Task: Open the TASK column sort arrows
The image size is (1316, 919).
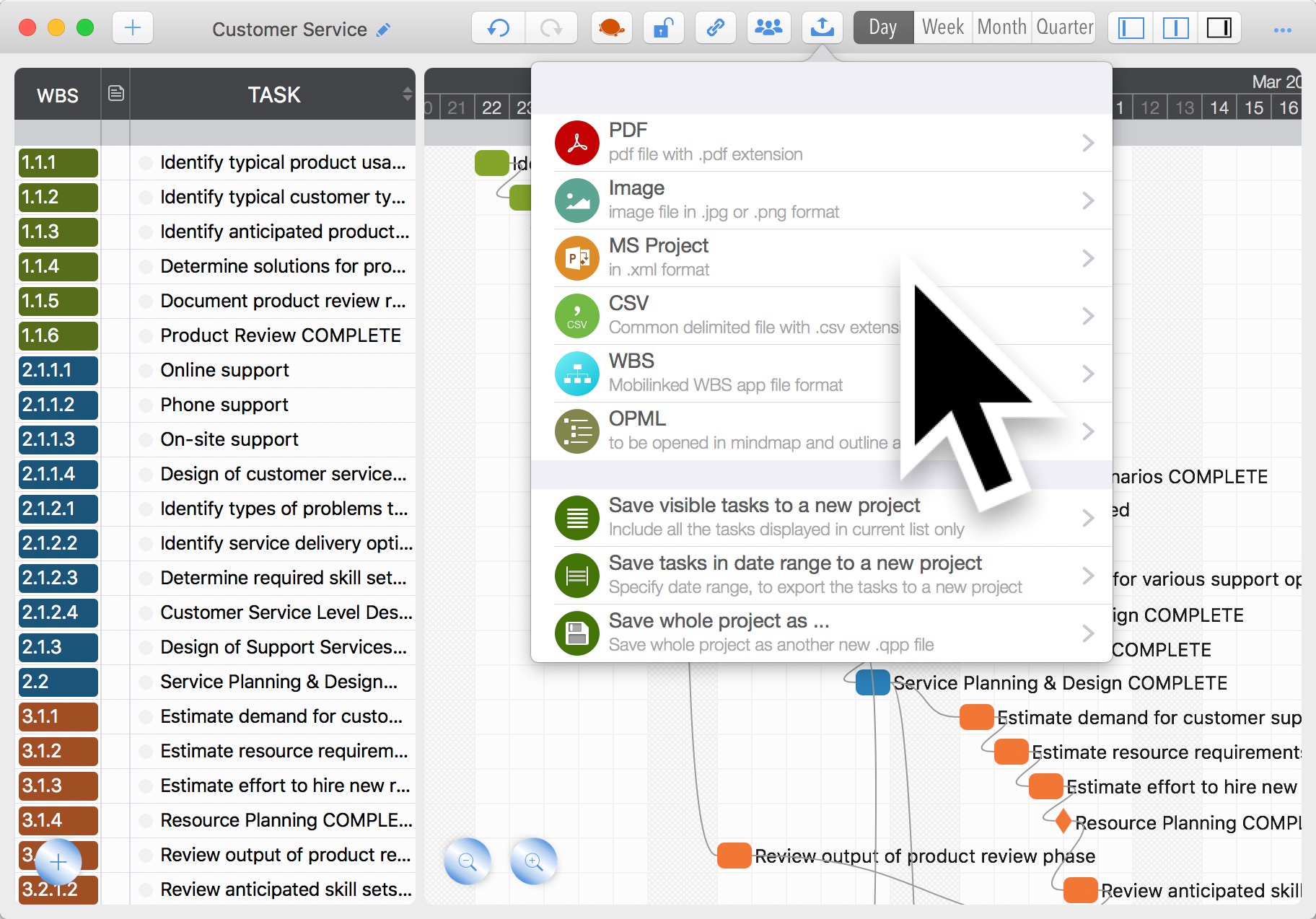Action: tap(407, 94)
